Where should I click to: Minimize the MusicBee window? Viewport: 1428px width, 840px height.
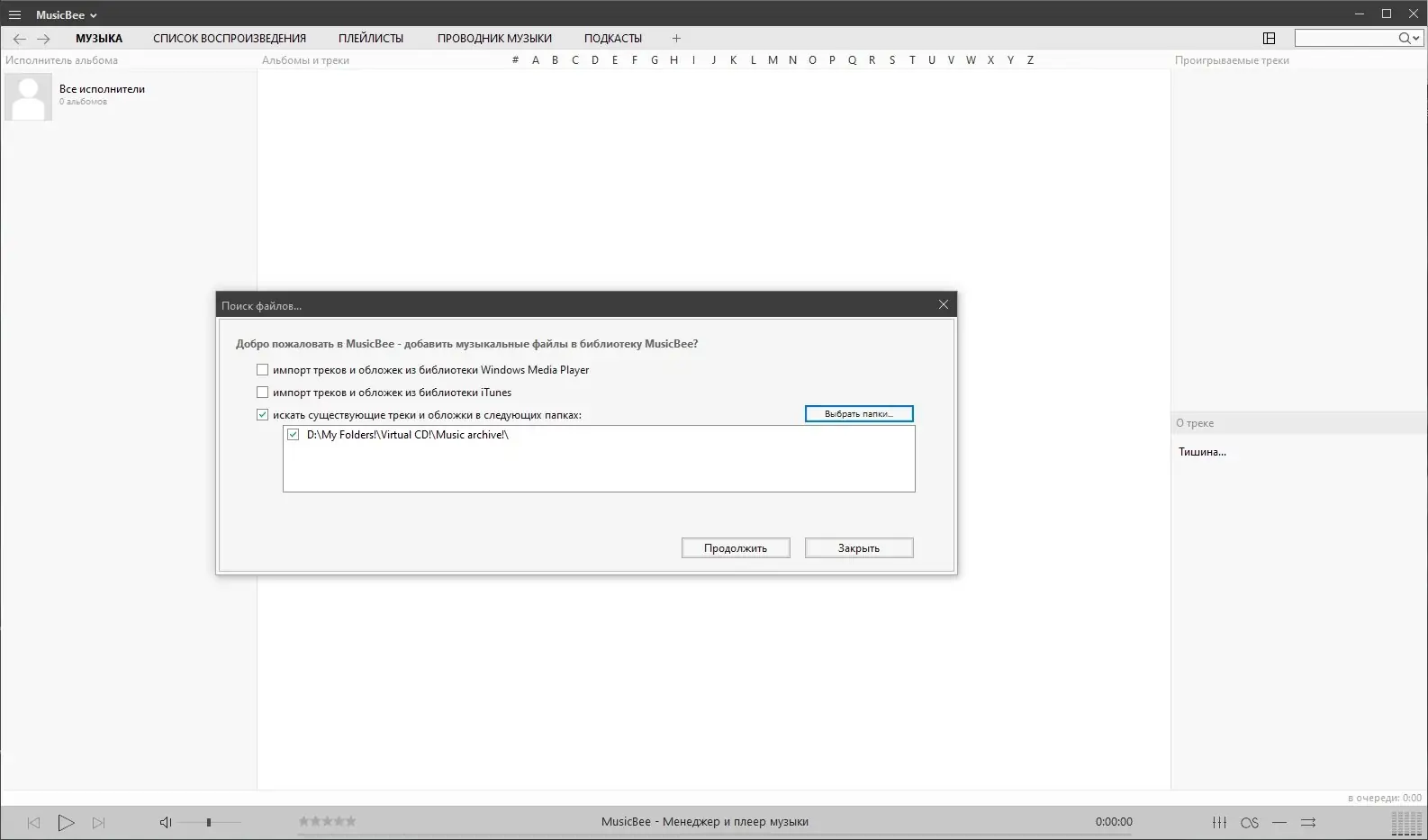pos(1360,14)
